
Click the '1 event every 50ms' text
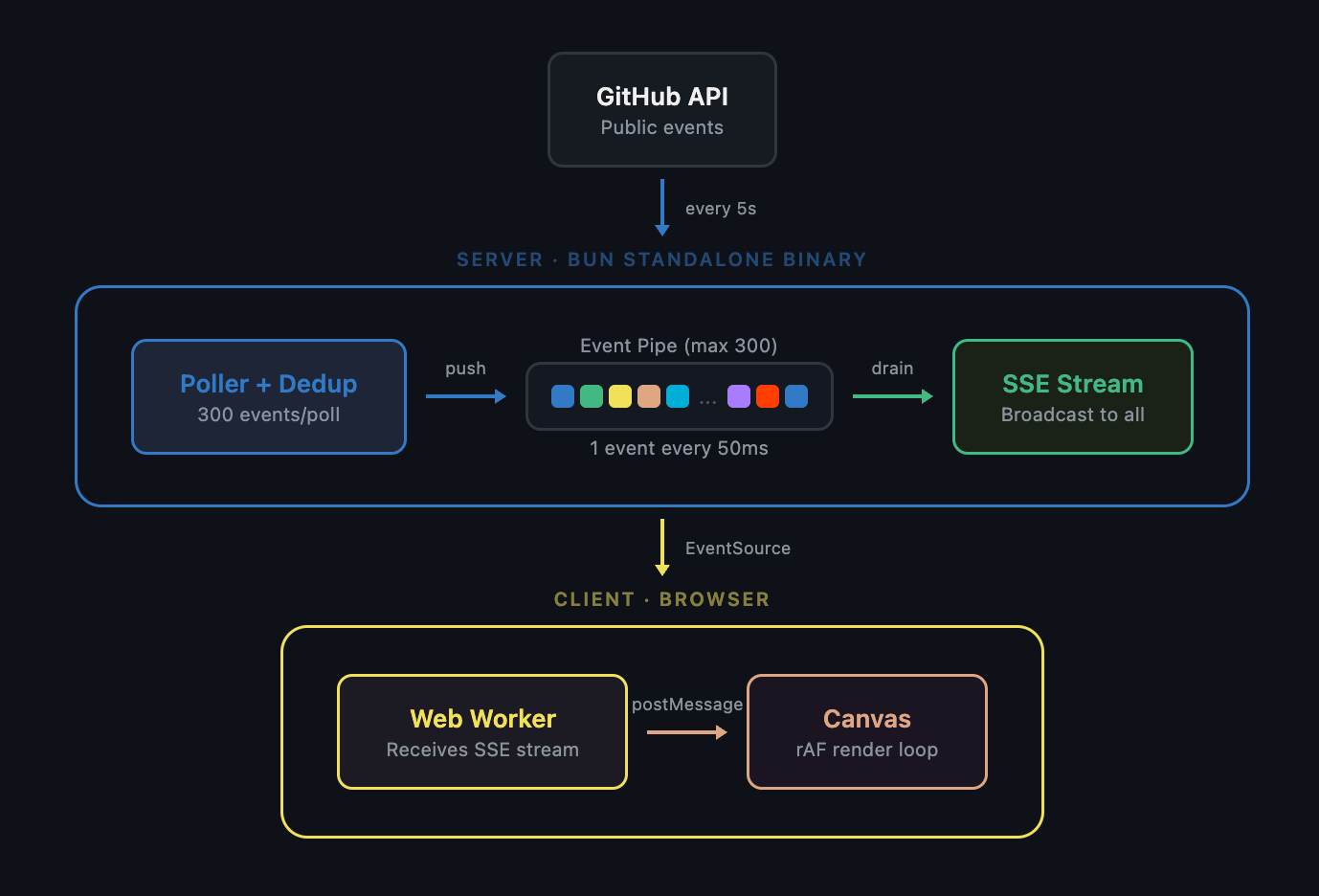pyautogui.click(x=679, y=448)
